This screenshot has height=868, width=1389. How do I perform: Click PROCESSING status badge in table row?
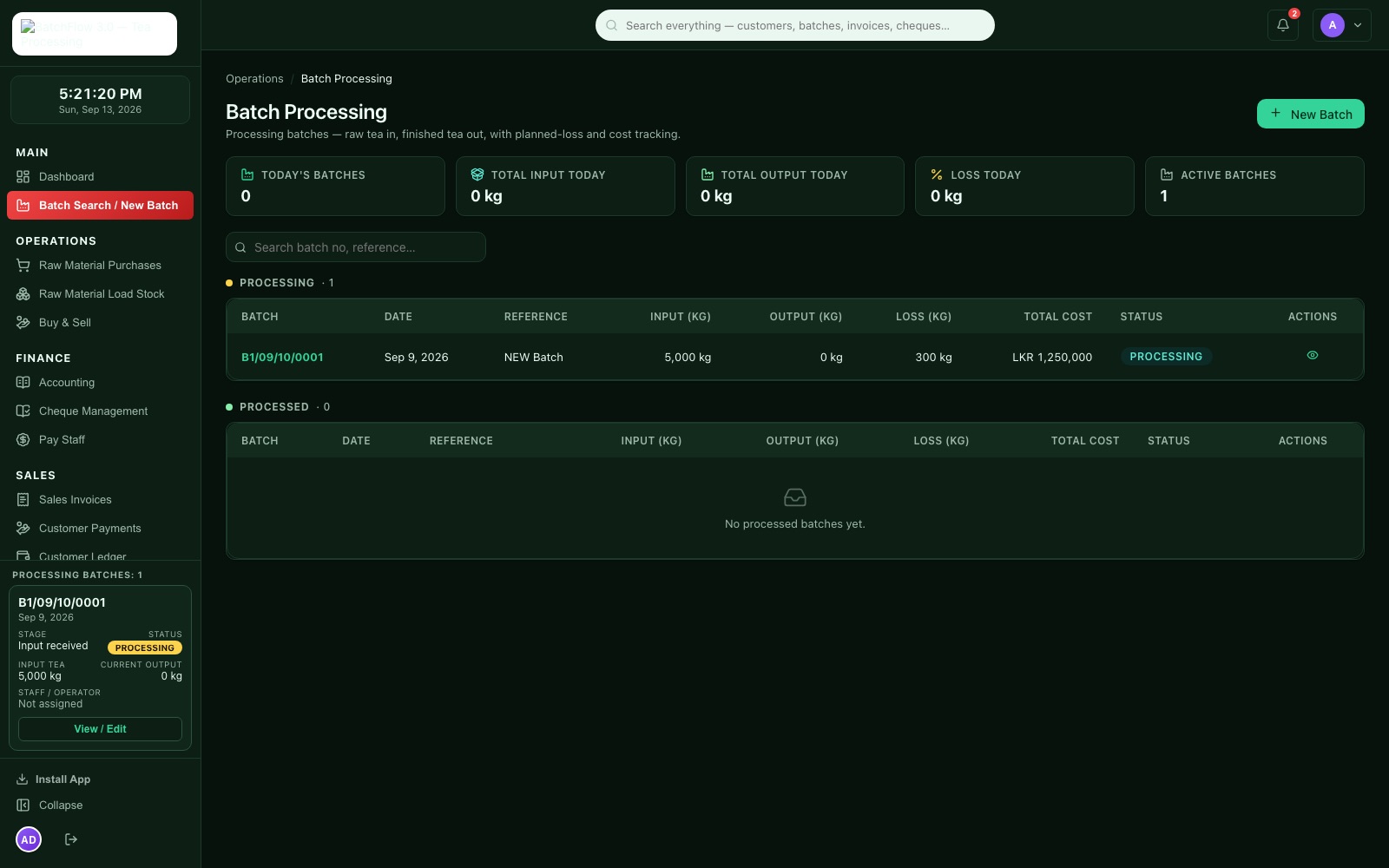click(1166, 357)
